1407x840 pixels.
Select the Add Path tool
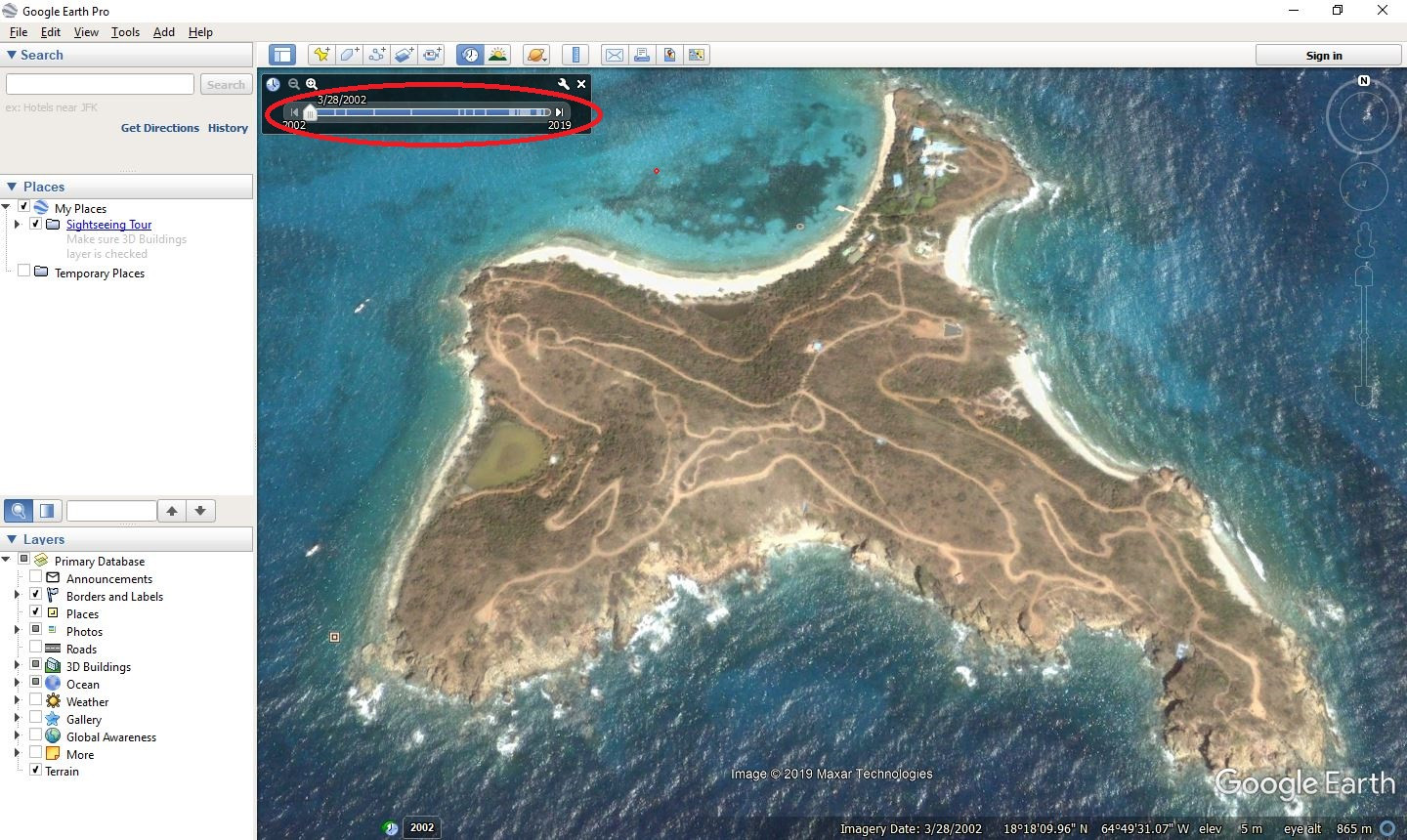[x=377, y=56]
